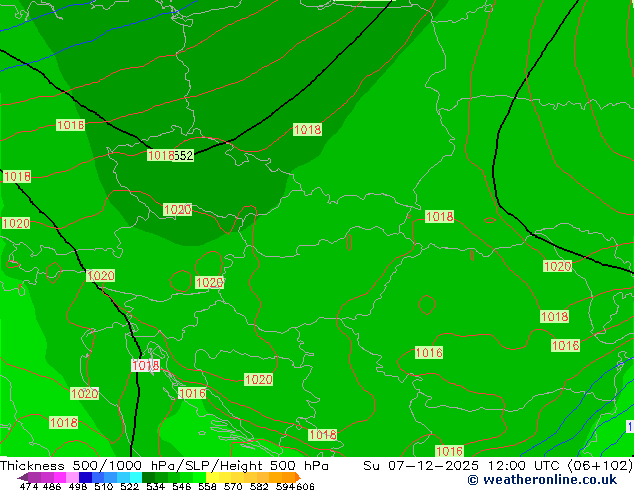Click the '594' legend value
634x490 pixels.
pos(285,486)
